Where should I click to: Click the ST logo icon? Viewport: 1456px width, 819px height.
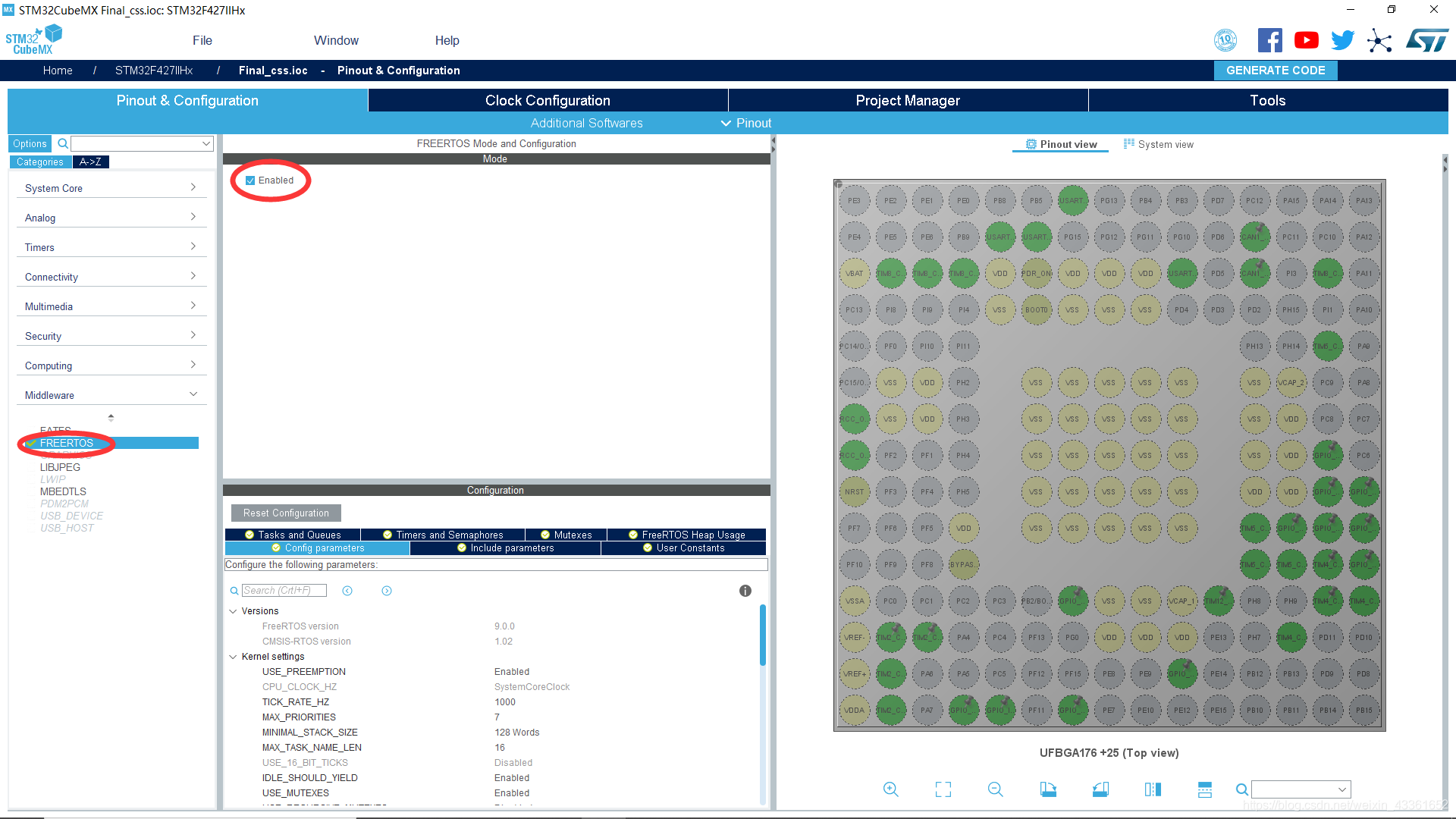pyautogui.click(x=1426, y=40)
